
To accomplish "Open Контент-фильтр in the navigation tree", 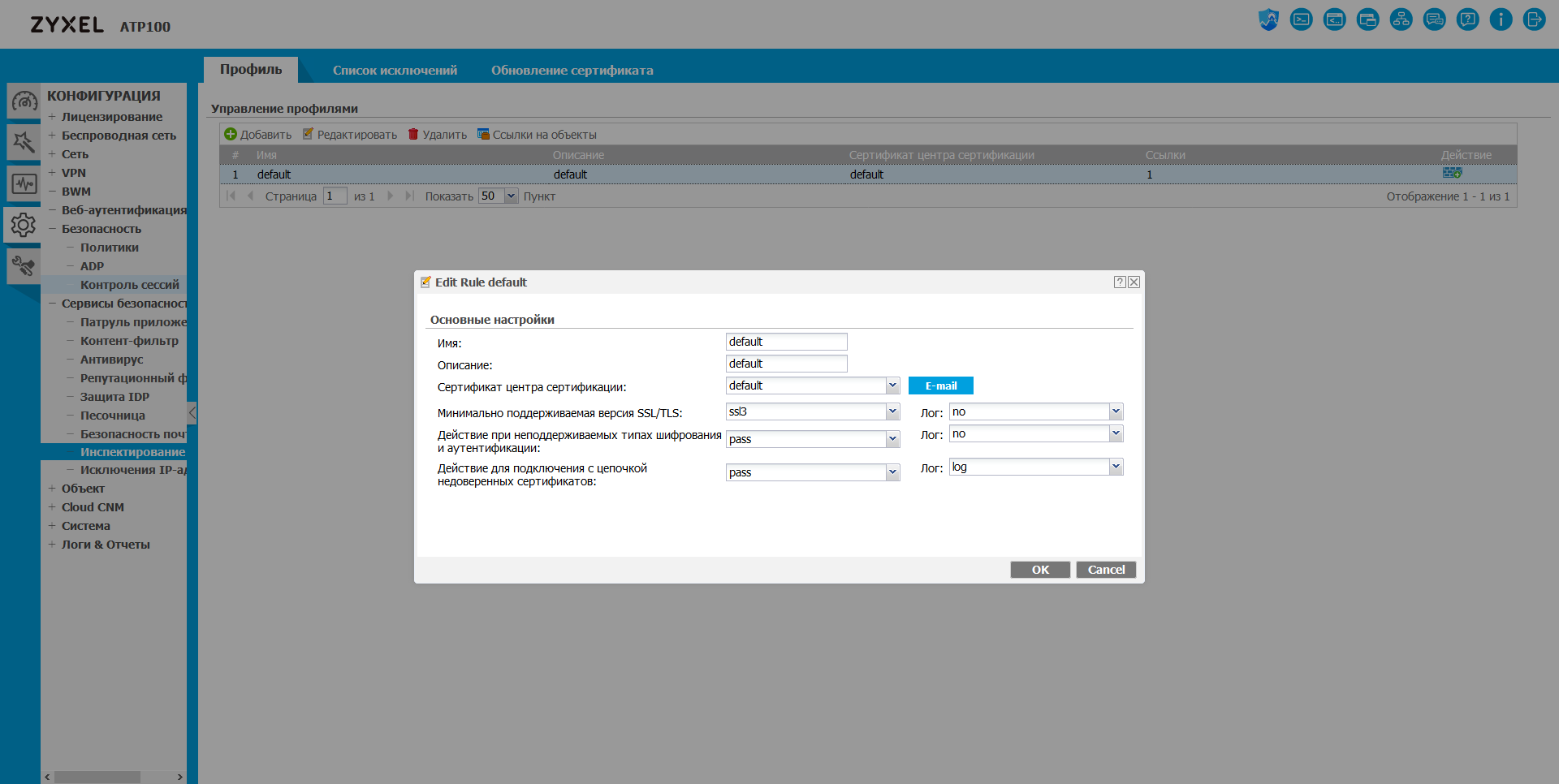I will coord(129,341).
